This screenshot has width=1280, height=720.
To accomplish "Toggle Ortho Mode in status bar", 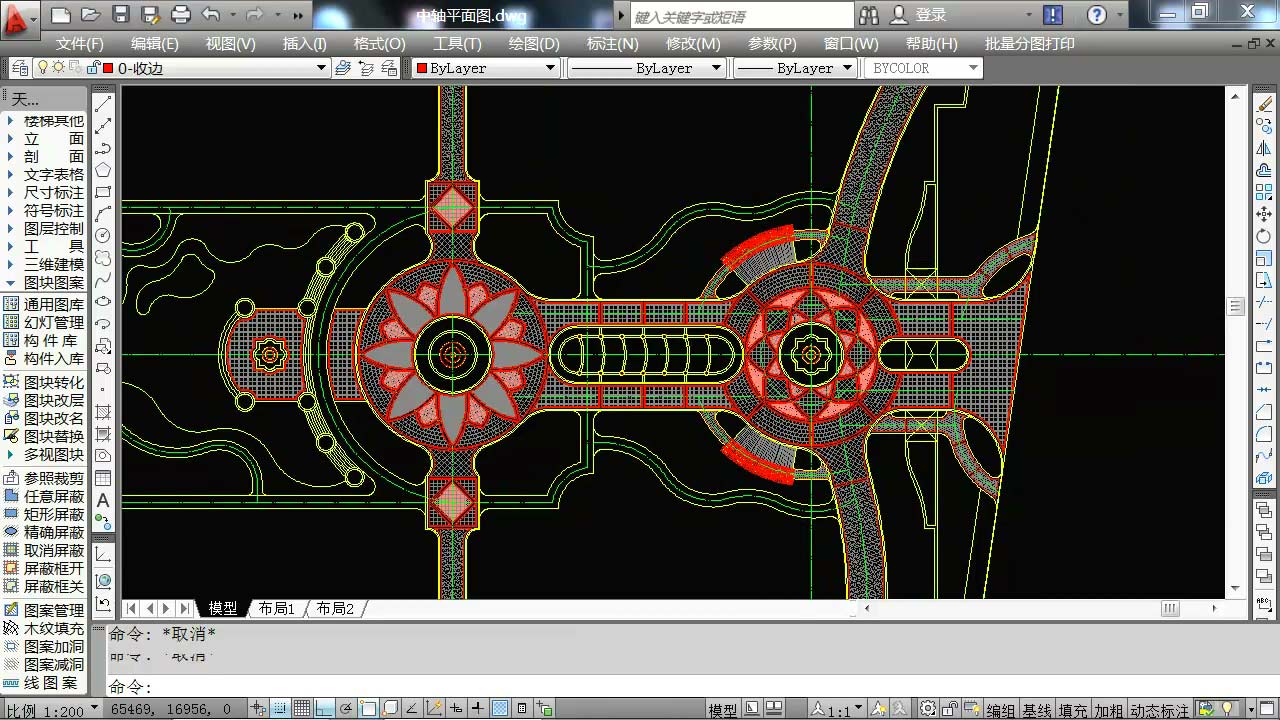I will 324,709.
